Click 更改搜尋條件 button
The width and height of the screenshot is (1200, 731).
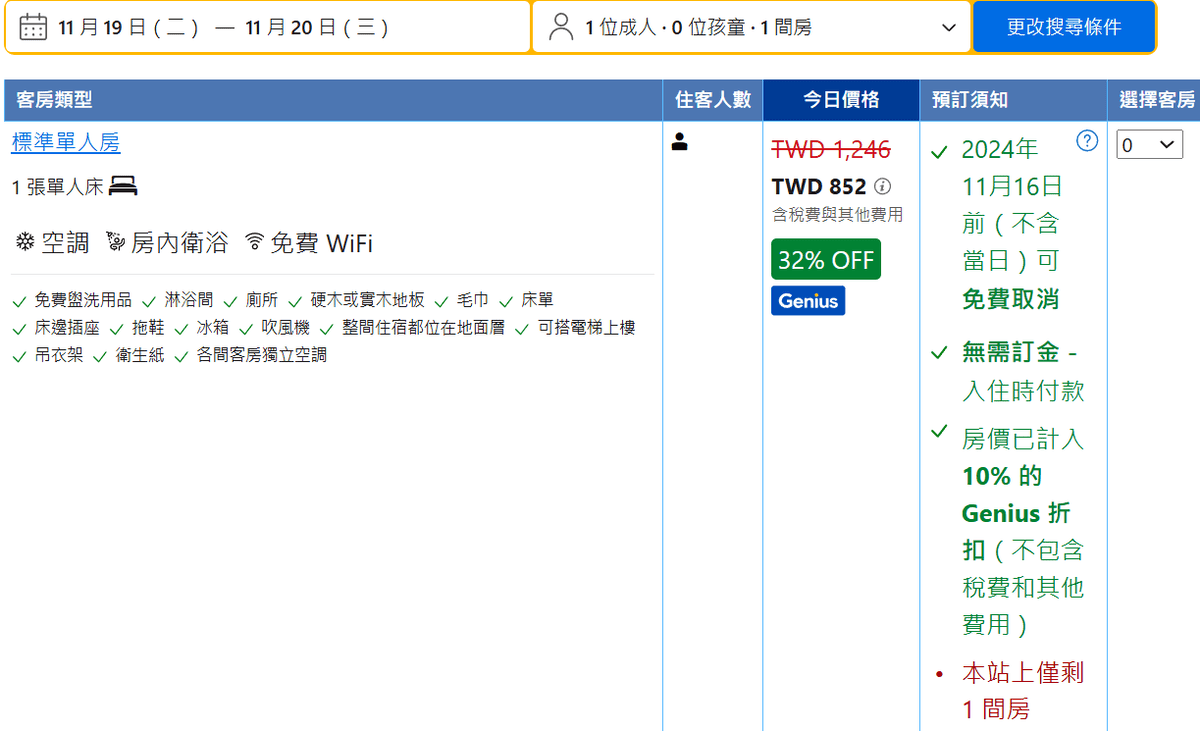click(1064, 27)
